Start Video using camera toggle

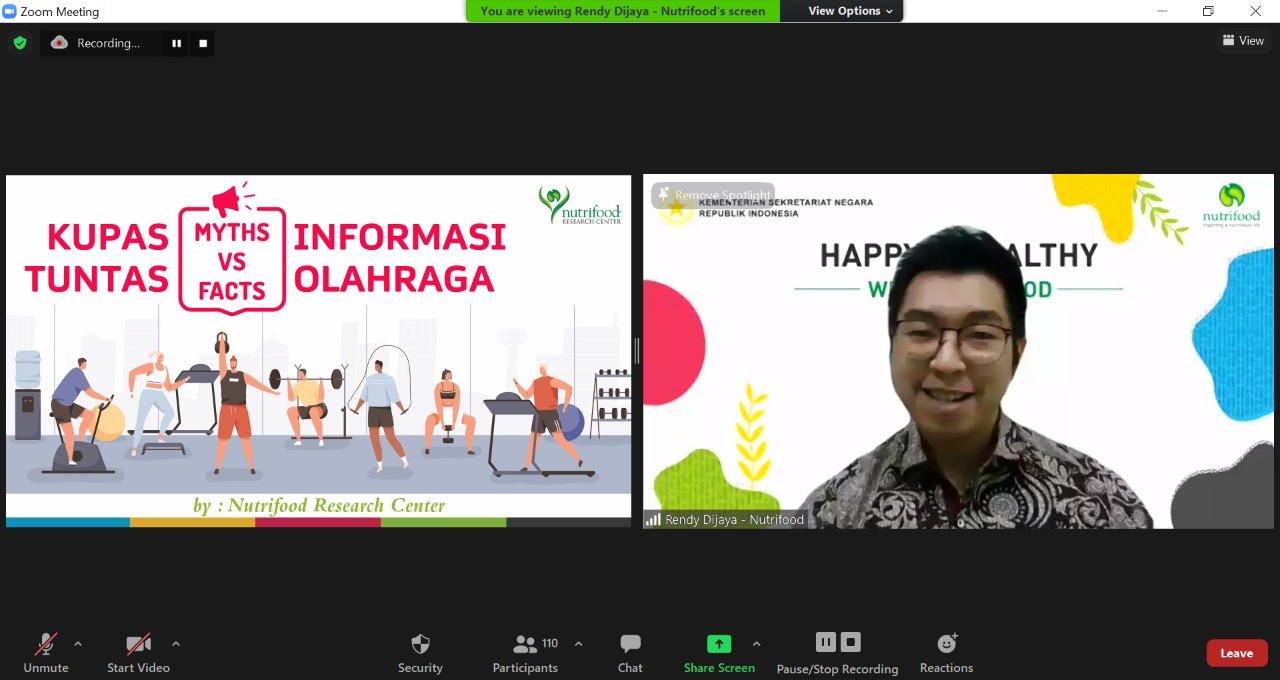(138, 645)
